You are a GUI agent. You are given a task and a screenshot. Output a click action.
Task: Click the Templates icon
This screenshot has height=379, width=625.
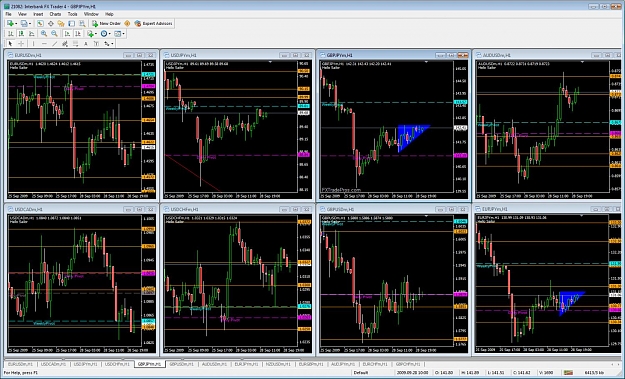coord(118,33)
